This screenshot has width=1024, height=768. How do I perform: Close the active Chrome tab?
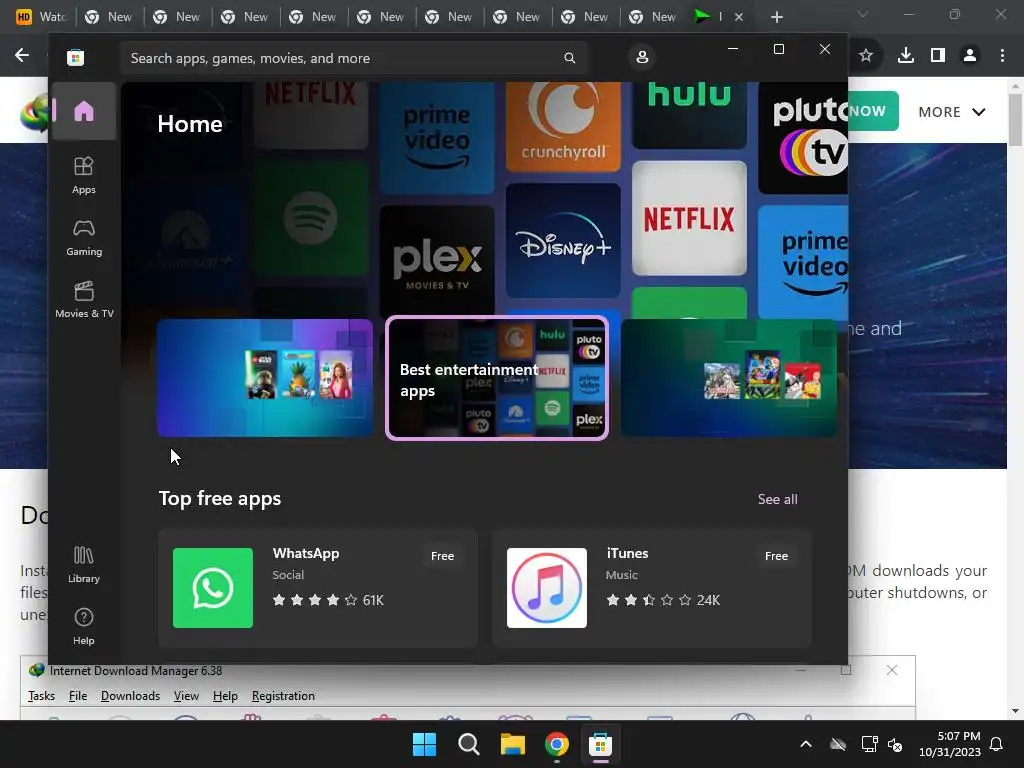pyautogui.click(x=739, y=17)
